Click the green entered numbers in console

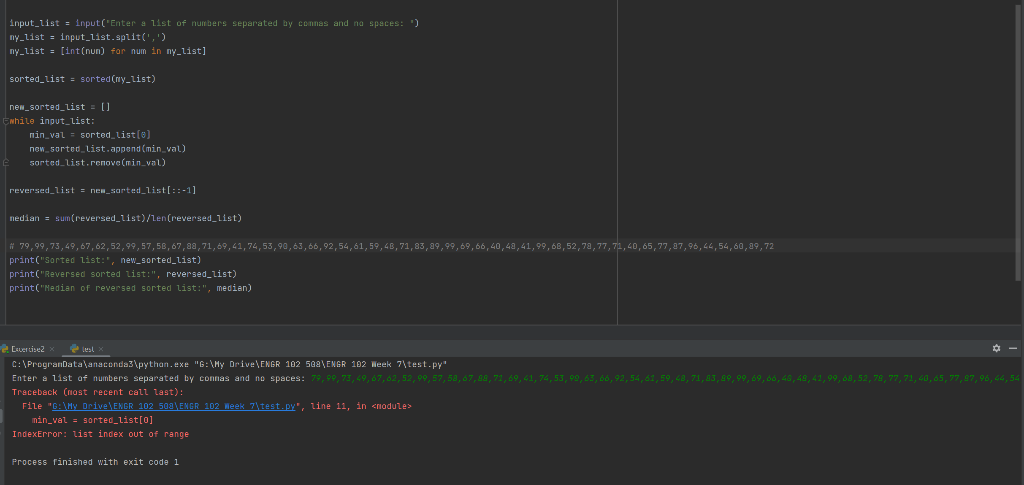point(665,379)
